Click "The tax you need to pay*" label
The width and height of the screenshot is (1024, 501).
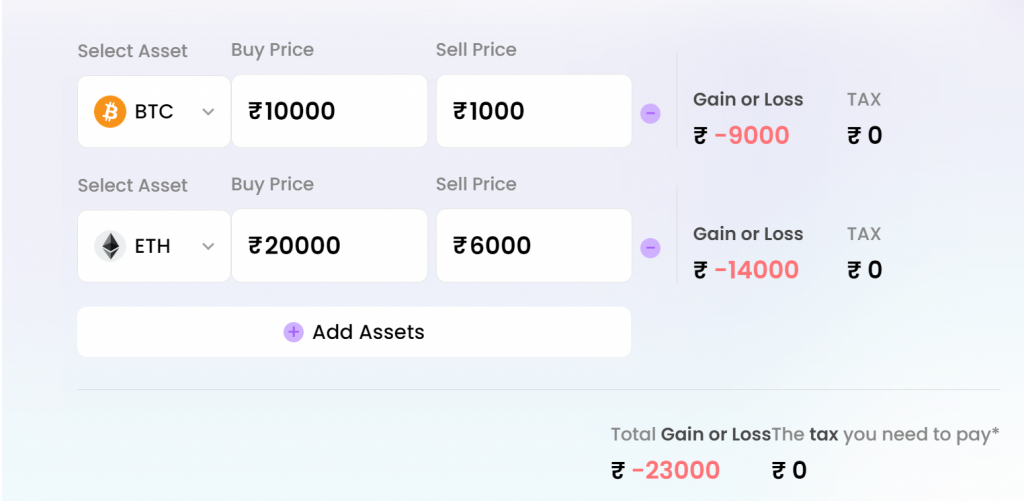pos(886,435)
